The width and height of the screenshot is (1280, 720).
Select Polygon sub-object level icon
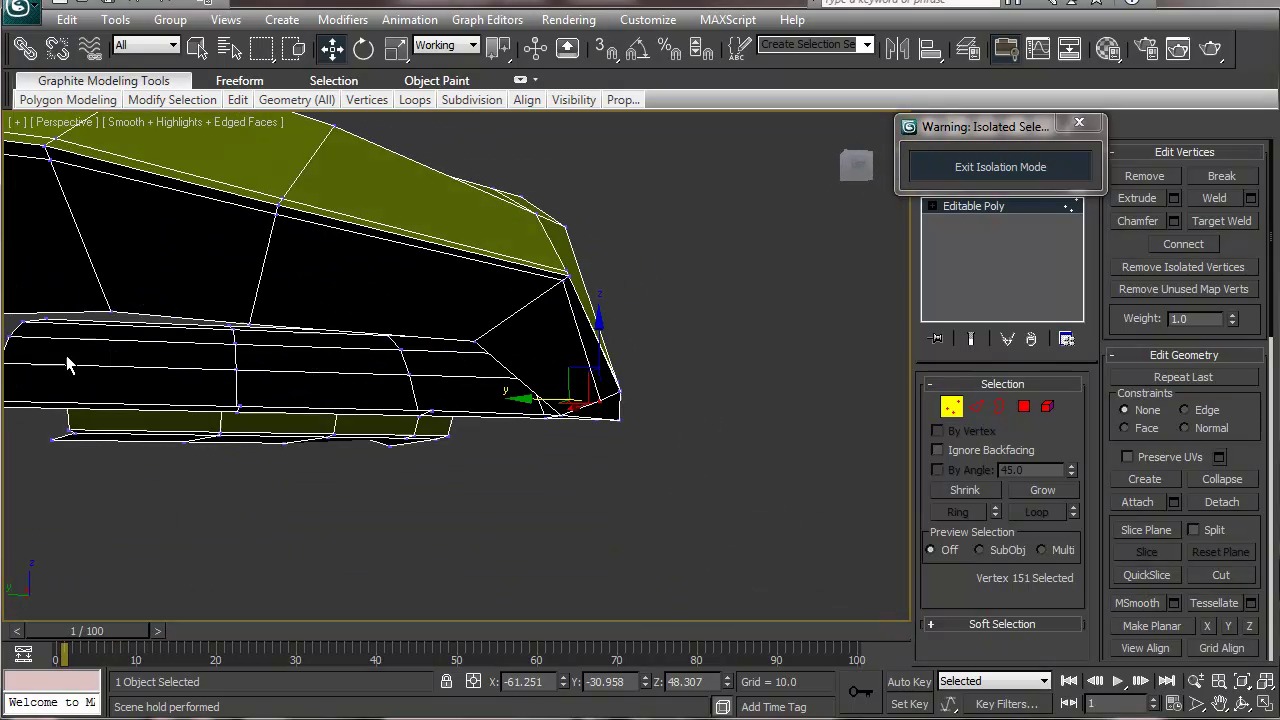(1024, 406)
